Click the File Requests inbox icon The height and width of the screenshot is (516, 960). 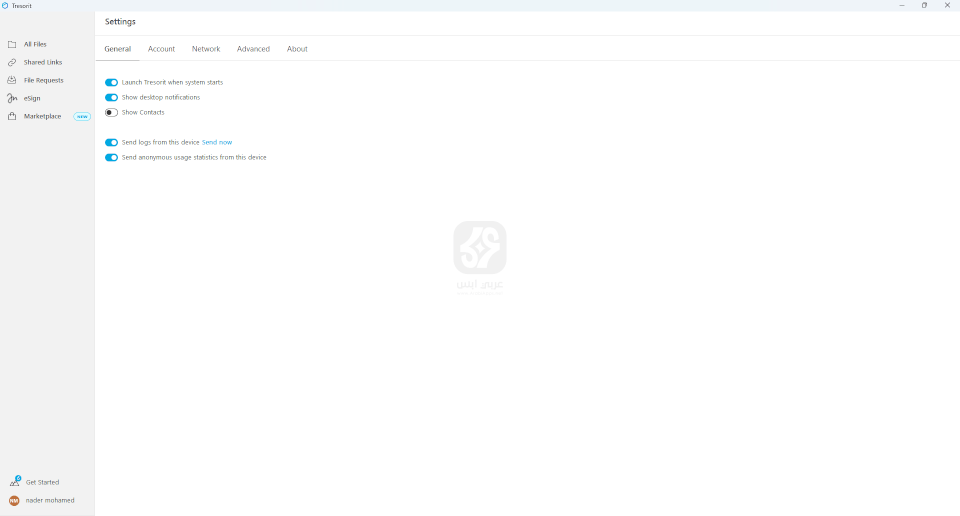12,80
